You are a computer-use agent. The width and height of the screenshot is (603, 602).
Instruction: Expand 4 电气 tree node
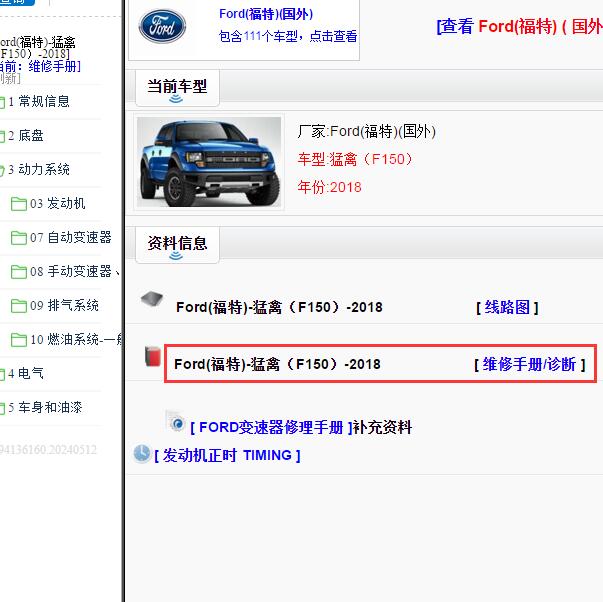tap(25, 373)
